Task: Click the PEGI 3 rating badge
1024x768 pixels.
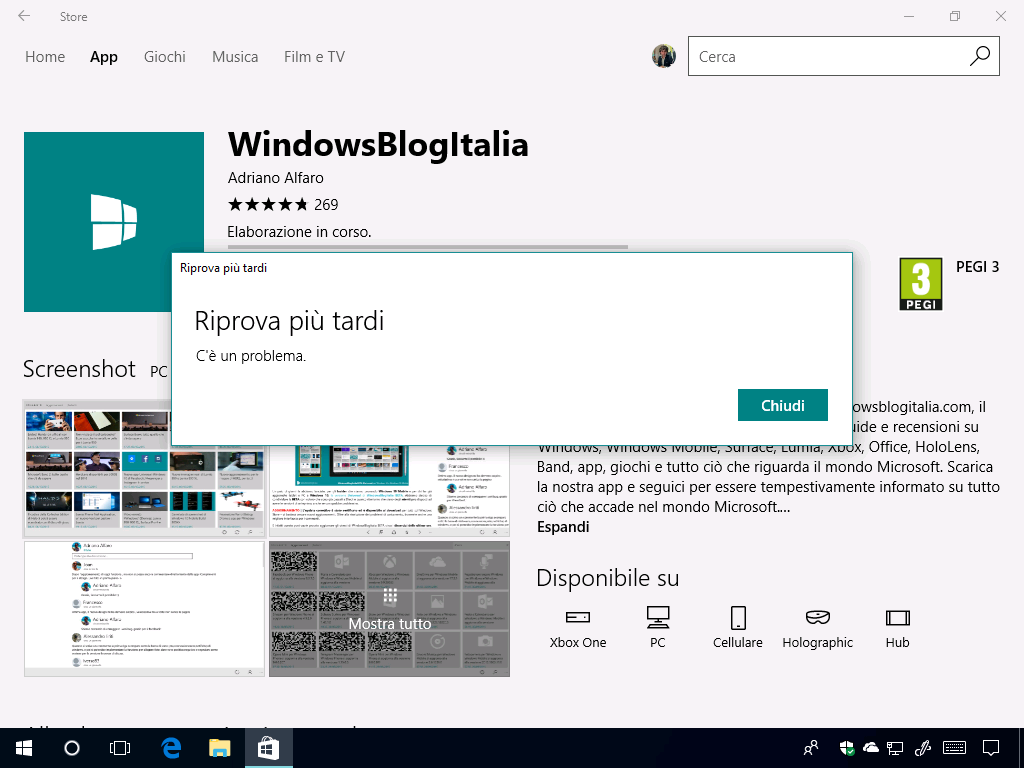Action: (x=921, y=284)
